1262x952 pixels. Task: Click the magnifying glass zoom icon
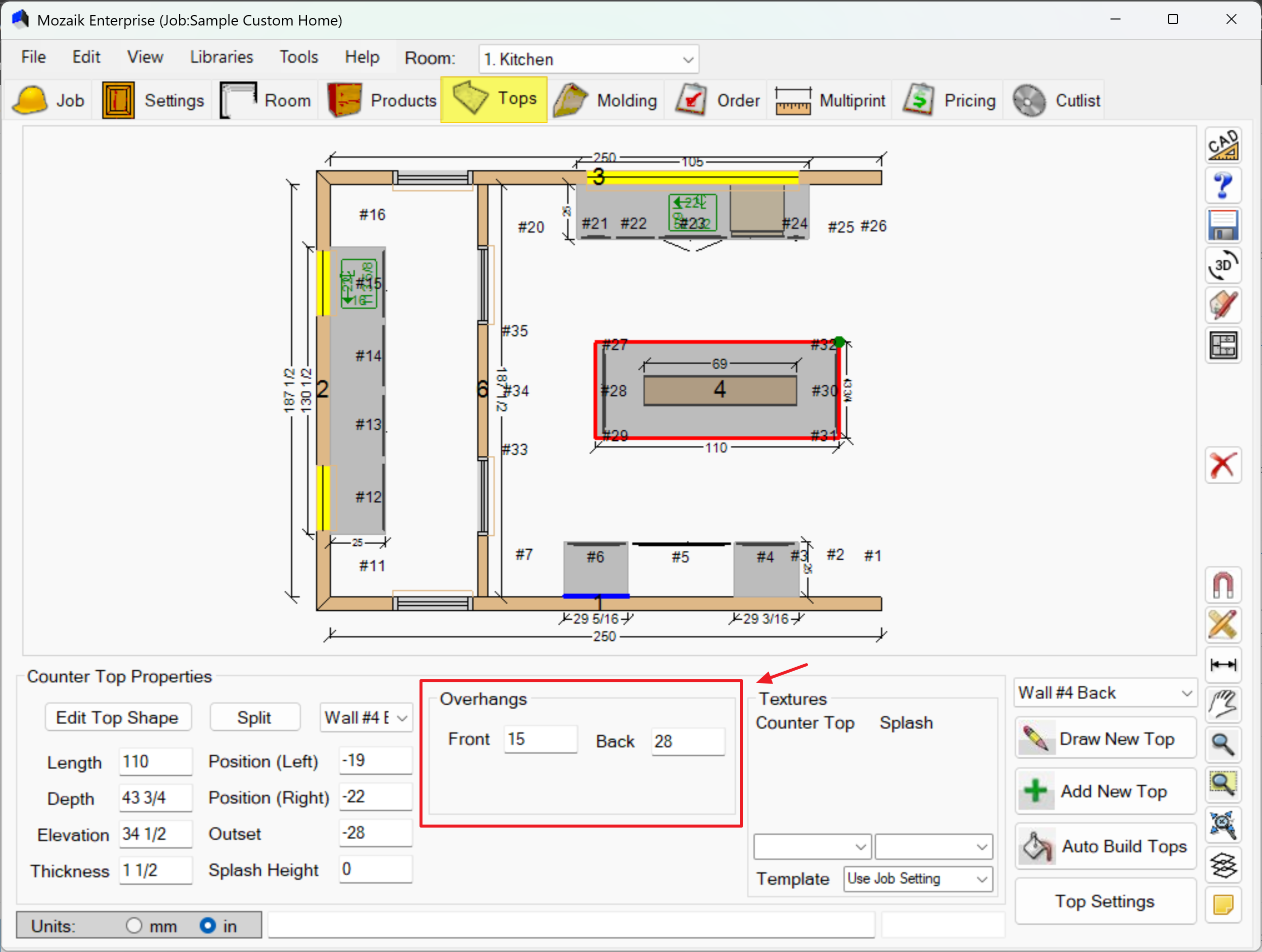[x=1222, y=745]
